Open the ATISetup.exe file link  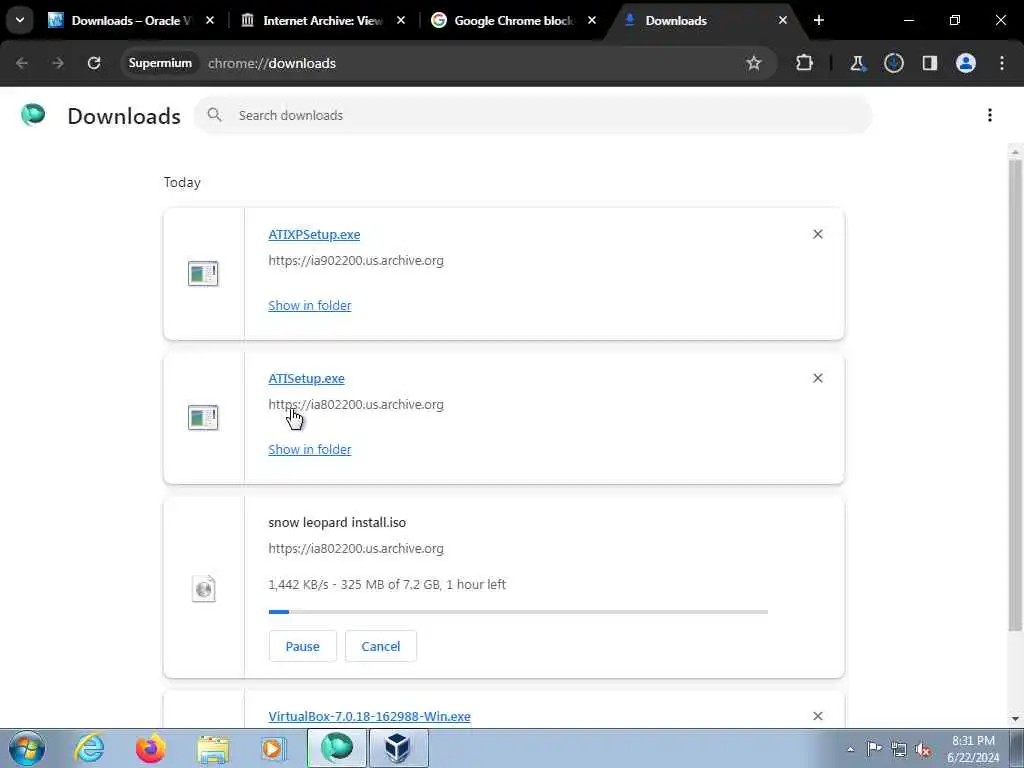coord(306,379)
